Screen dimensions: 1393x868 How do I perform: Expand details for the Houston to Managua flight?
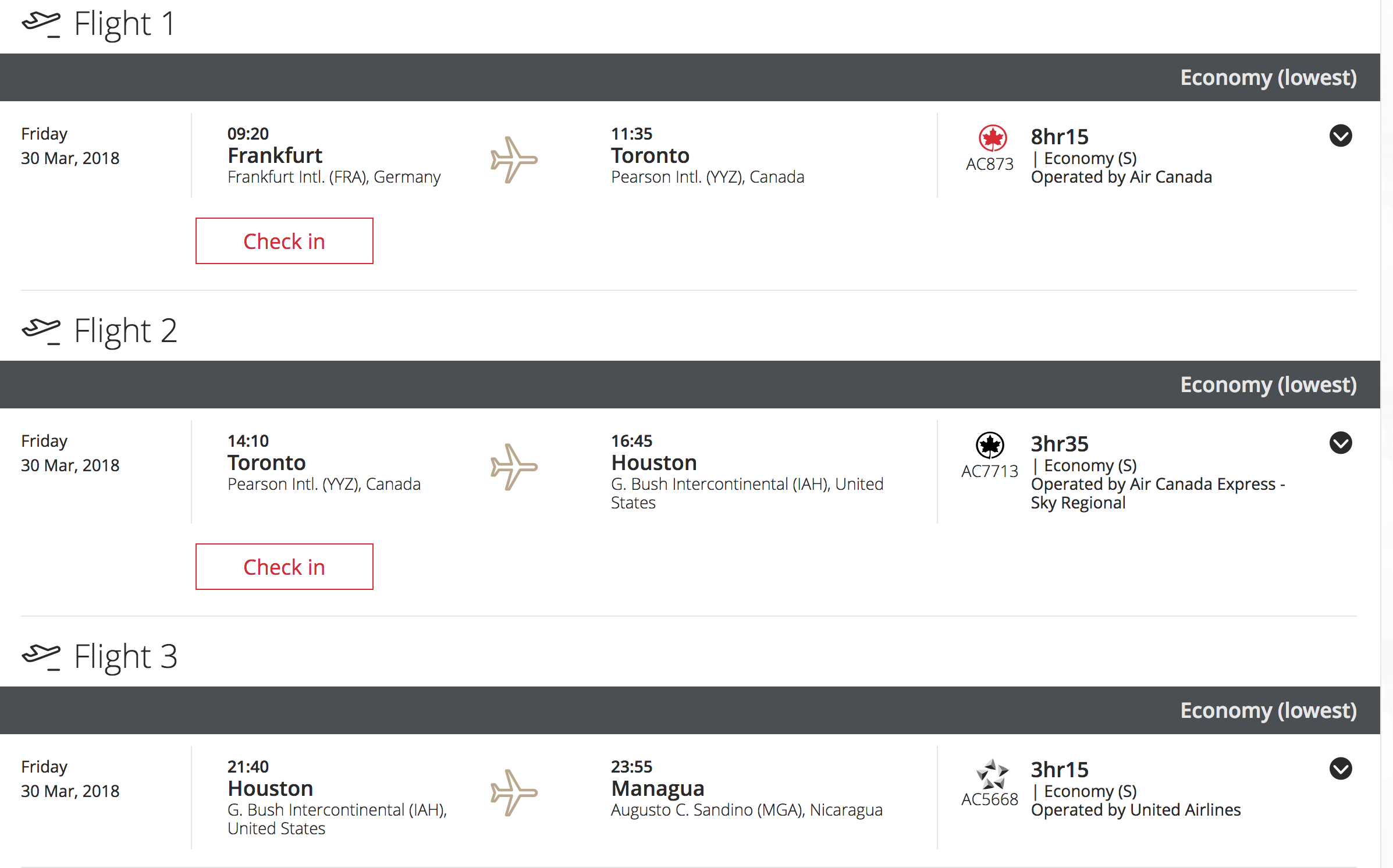click(x=1340, y=769)
